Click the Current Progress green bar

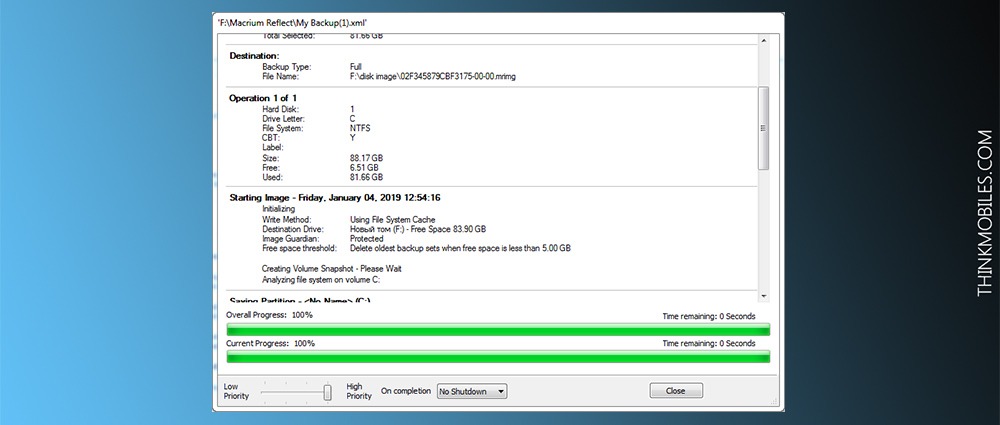click(x=498, y=356)
